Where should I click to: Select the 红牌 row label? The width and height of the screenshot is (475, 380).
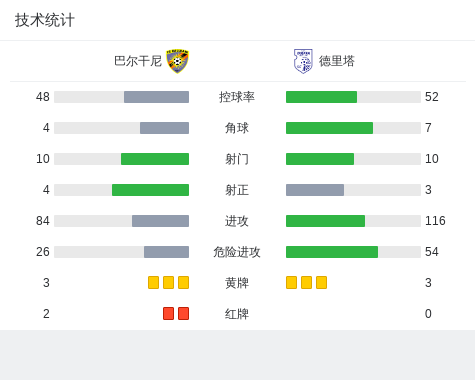(x=237, y=314)
